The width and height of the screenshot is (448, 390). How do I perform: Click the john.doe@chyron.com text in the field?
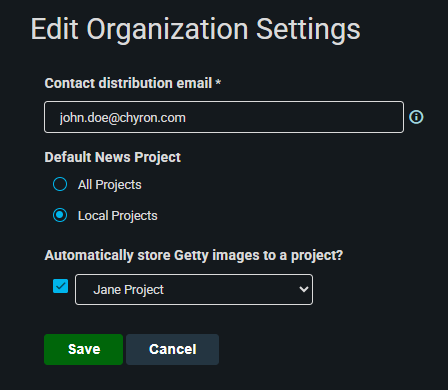point(122,118)
